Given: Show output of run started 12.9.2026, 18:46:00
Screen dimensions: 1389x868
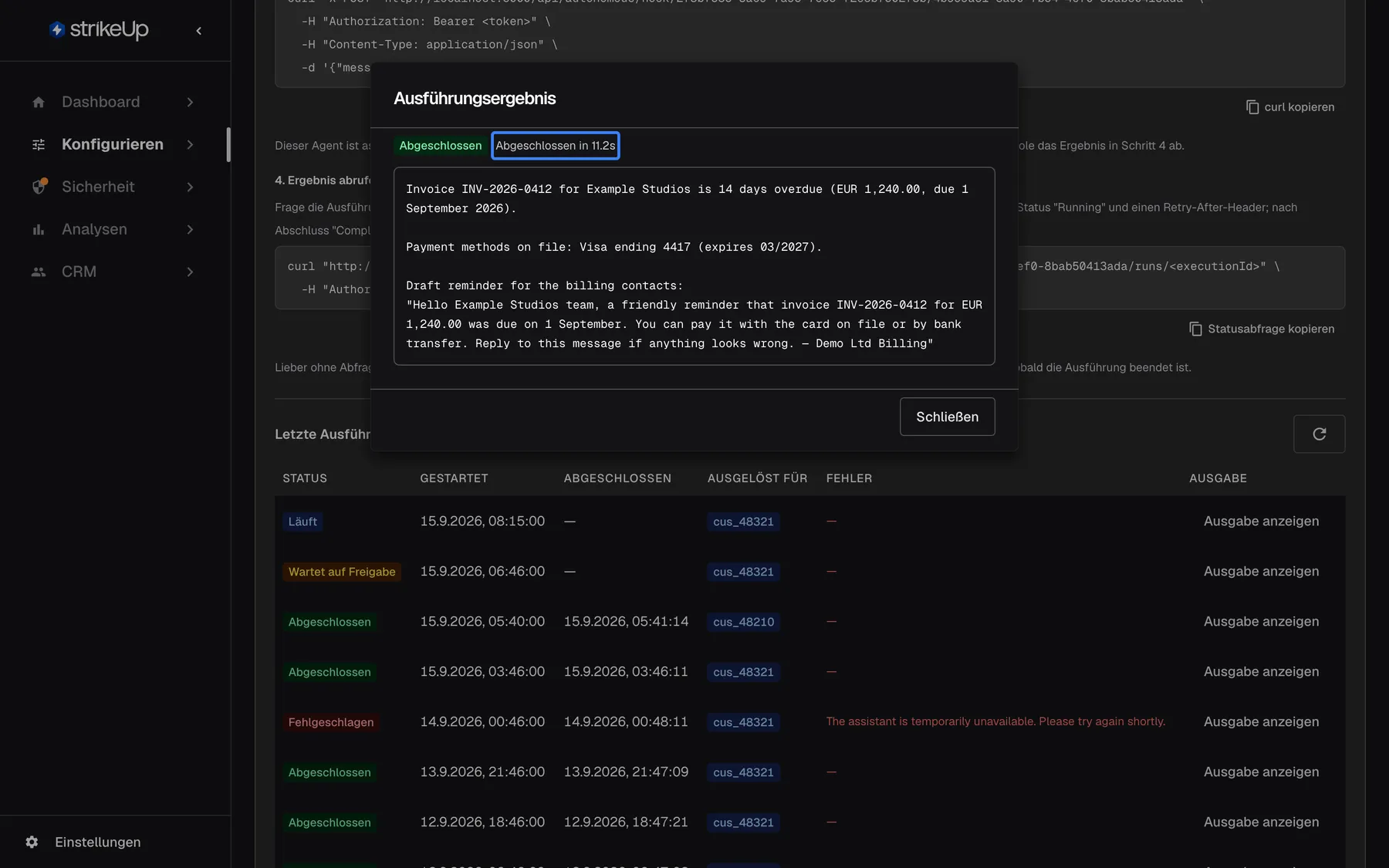Looking at the screenshot, I should point(1261,822).
